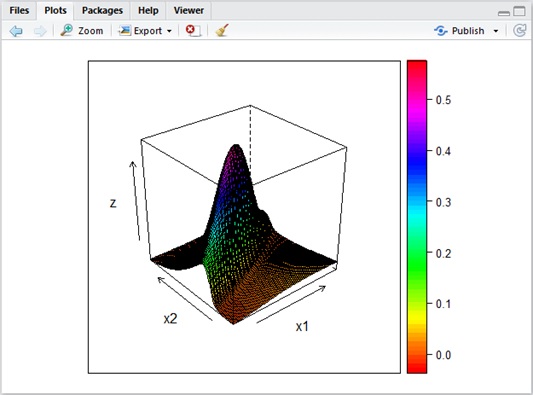The height and width of the screenshot is (395, 533).
Task: Refresh the current plot
Action: [x=520, y=31]
